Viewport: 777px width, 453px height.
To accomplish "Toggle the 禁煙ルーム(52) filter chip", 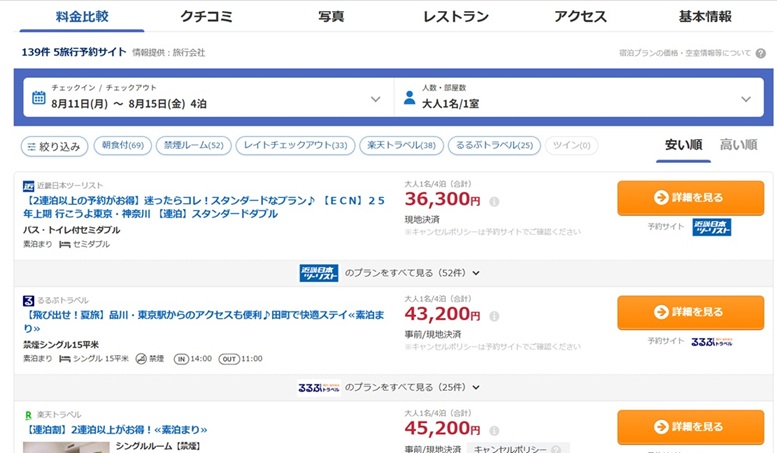I will [x=194, y=145].
